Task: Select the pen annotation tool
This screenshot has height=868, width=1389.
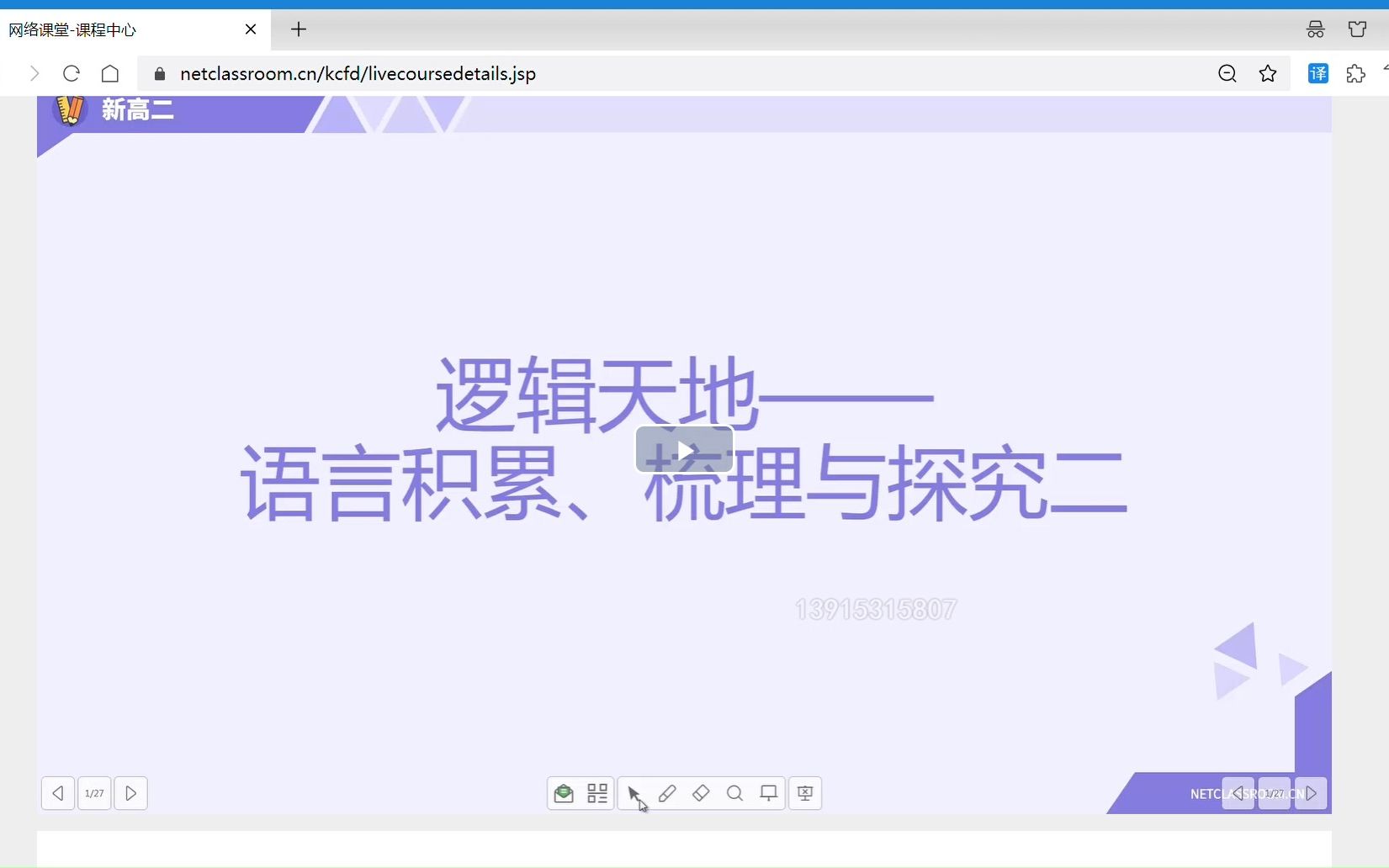Action: coord(667,793)
